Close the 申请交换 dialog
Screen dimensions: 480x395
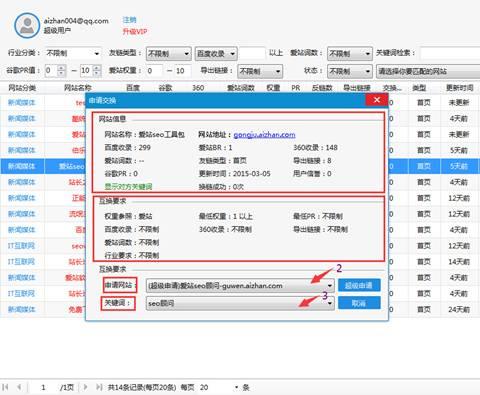coord(377,100)
